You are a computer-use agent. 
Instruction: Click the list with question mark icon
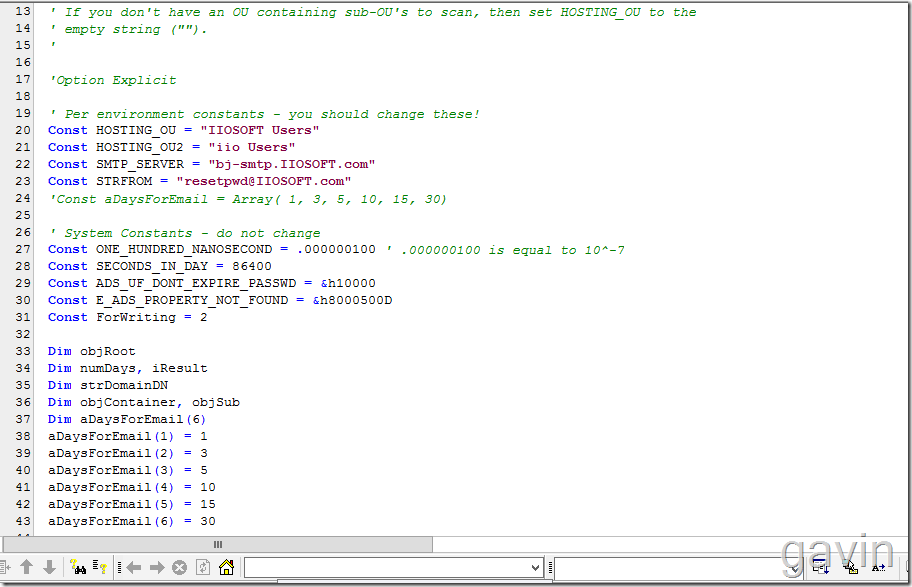click(x=100, y=567)
